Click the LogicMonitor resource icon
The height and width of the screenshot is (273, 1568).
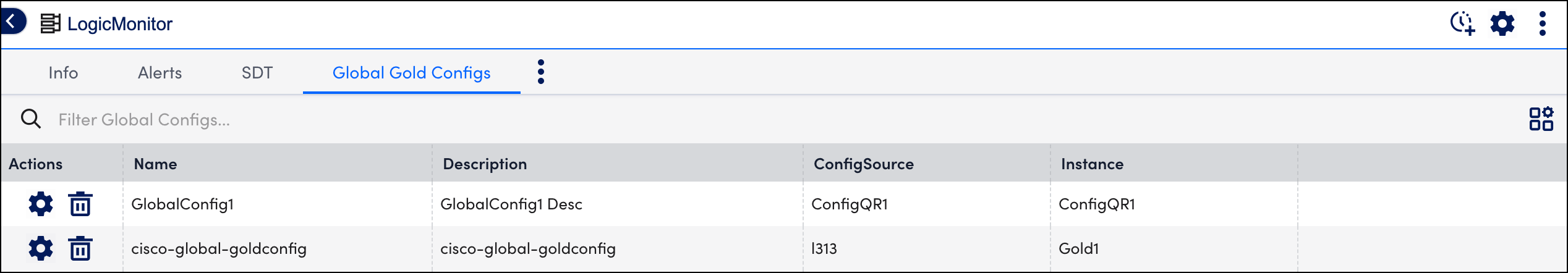click(51, 23)
